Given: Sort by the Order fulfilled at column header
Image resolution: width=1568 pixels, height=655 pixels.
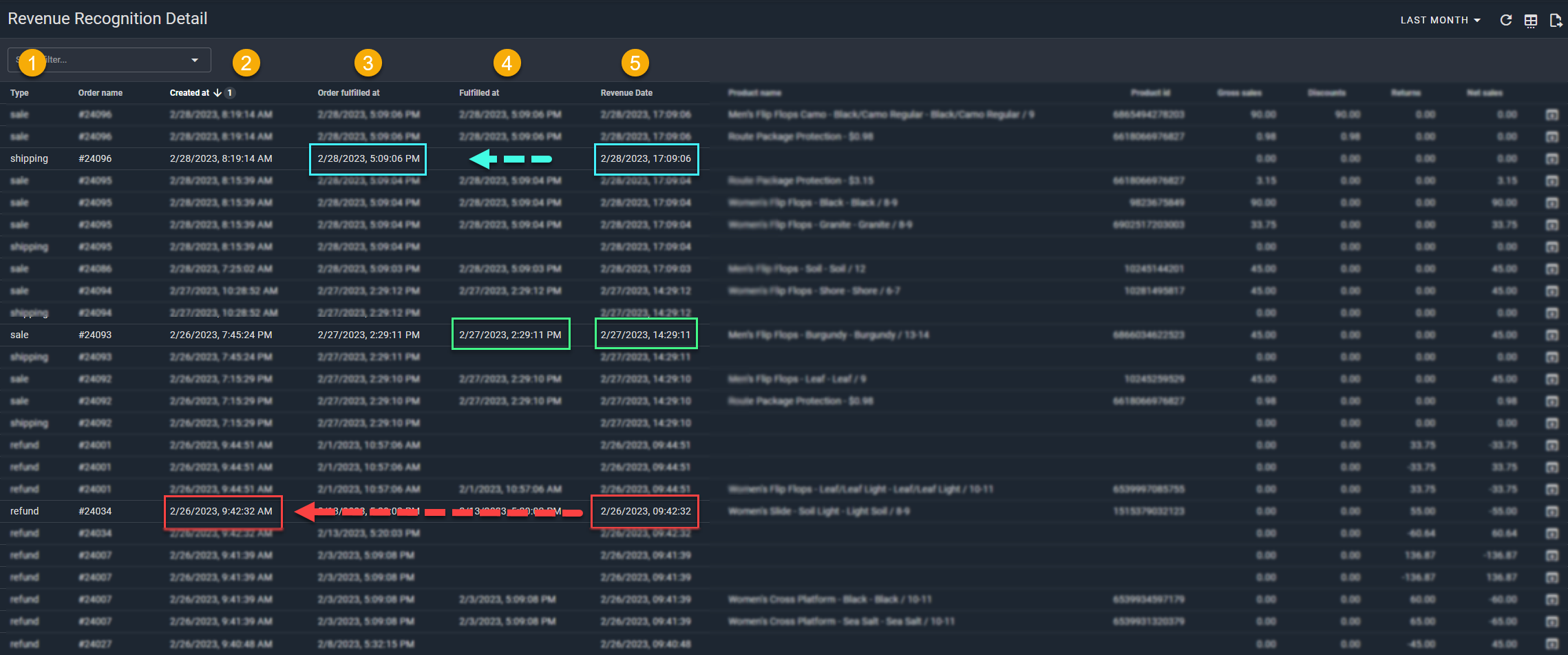Looking at the screenshot, I should [x=348, y=93].
